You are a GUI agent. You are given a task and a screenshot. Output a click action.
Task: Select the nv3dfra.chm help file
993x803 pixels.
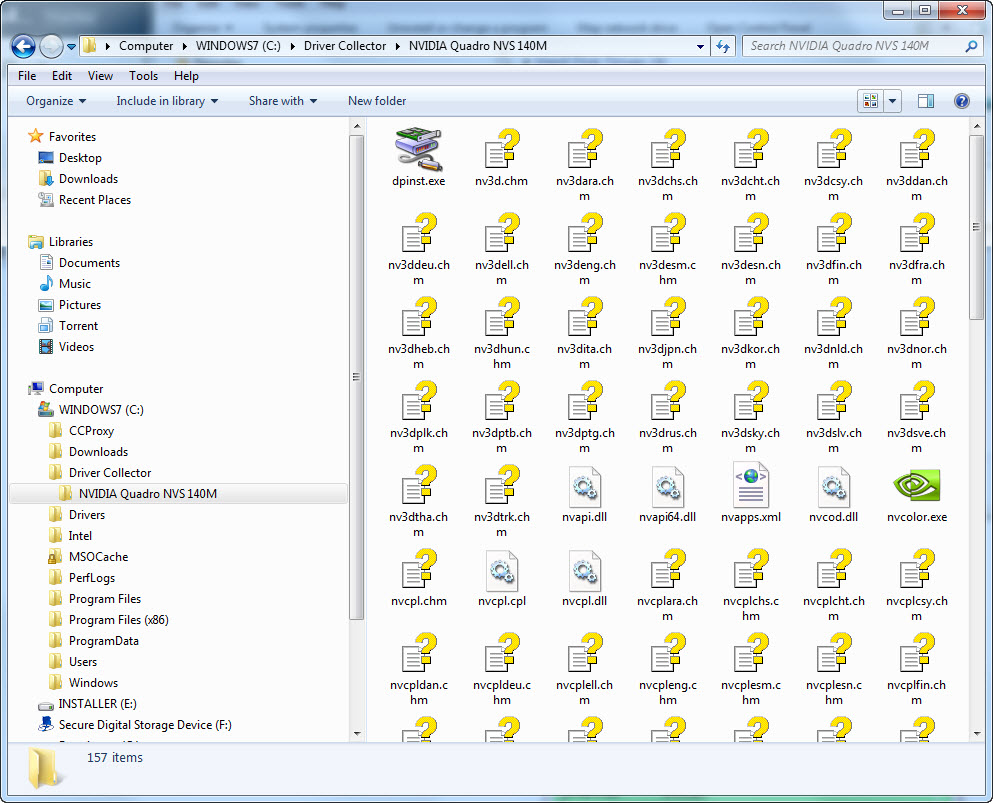(x=916, y=234)
